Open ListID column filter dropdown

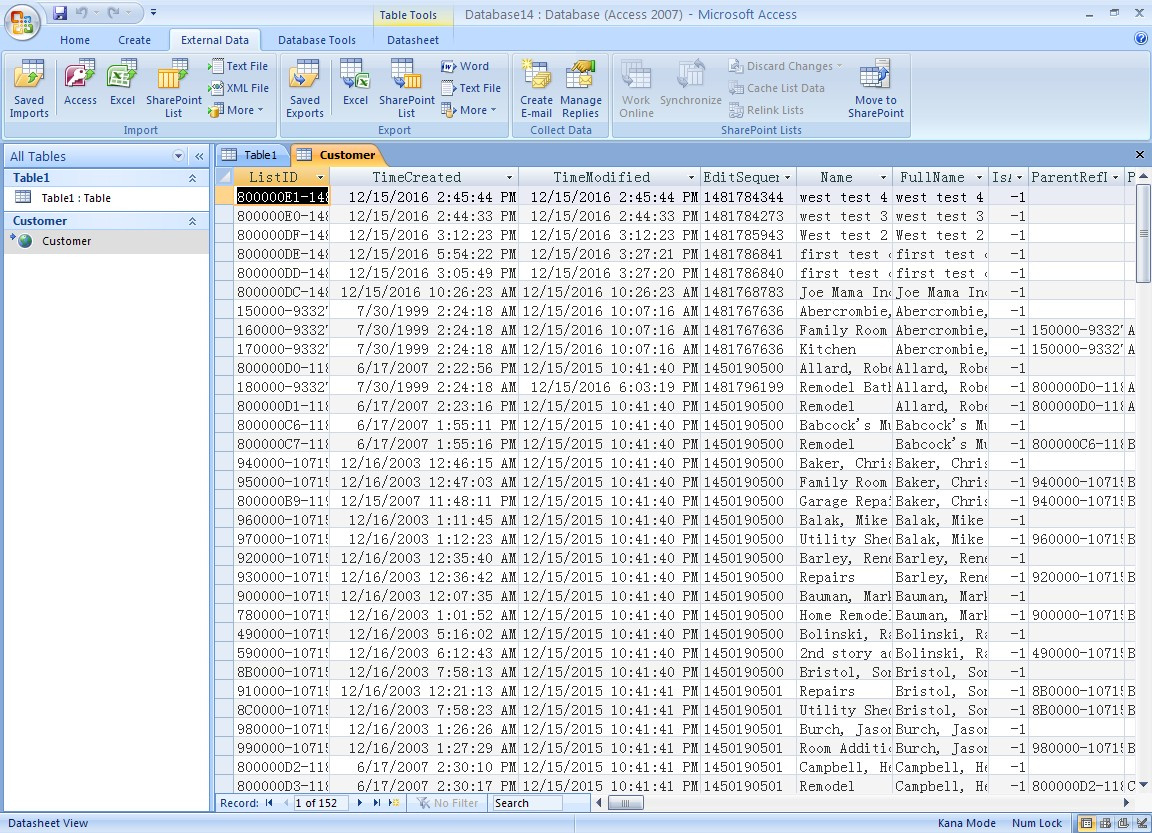click(x=320, y=178)
